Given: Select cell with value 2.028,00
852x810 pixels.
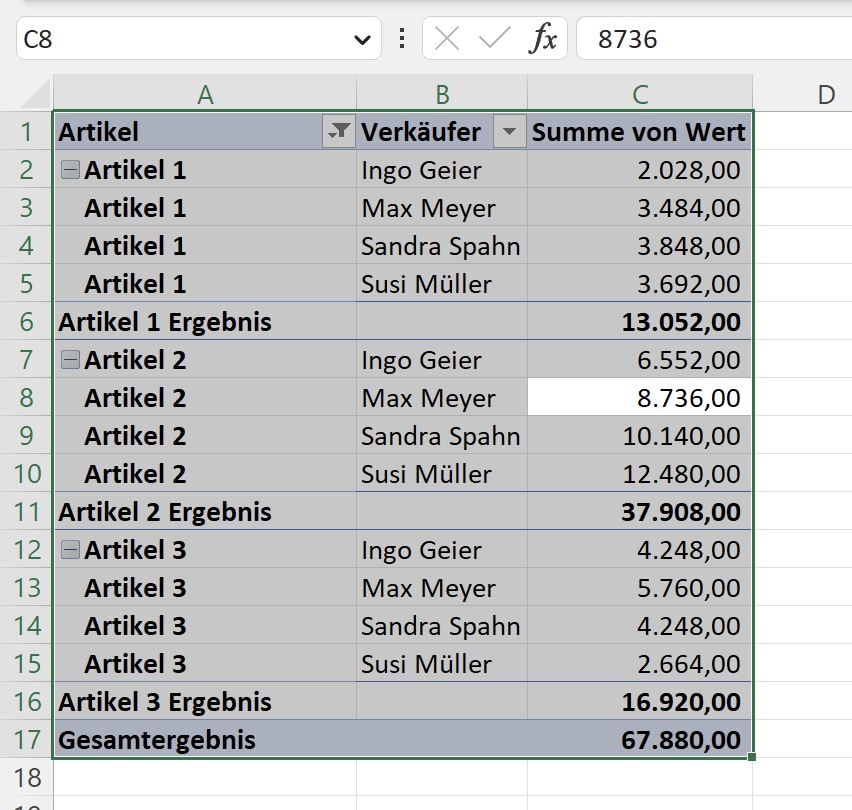Looking at the screenshot, I should [639, 170].
